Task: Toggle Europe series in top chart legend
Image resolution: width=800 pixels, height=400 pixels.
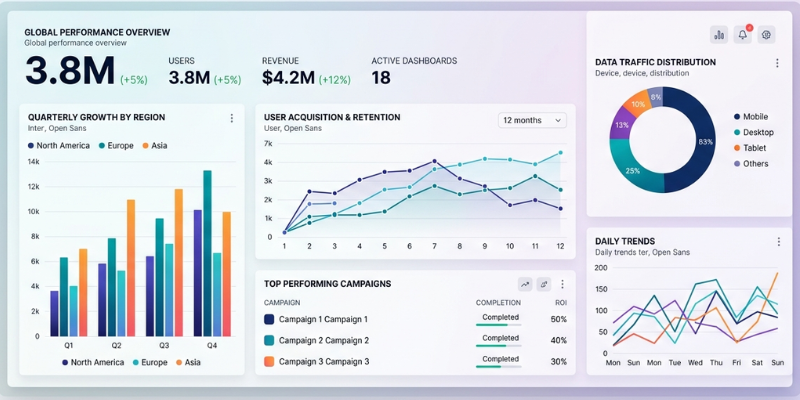Action: [x=116, y=146]
